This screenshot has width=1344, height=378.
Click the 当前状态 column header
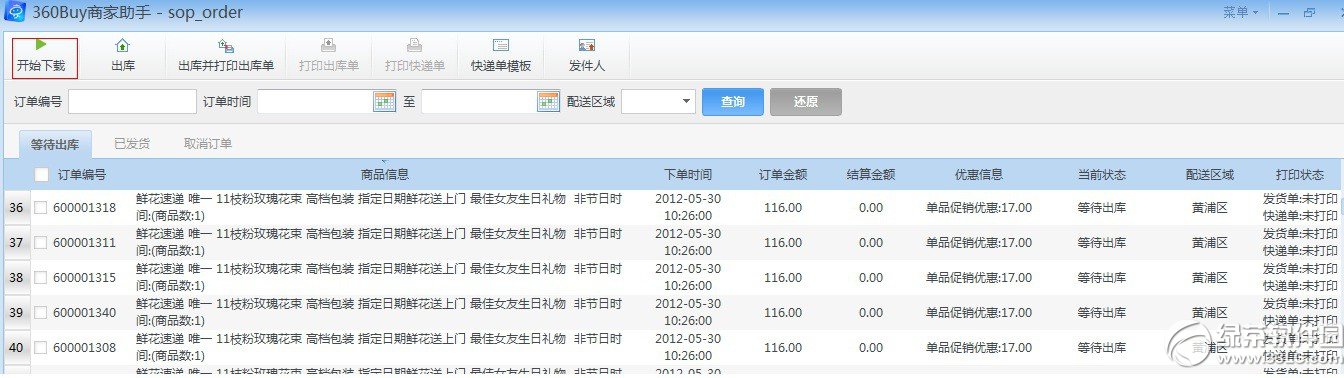coord(1102,174)
